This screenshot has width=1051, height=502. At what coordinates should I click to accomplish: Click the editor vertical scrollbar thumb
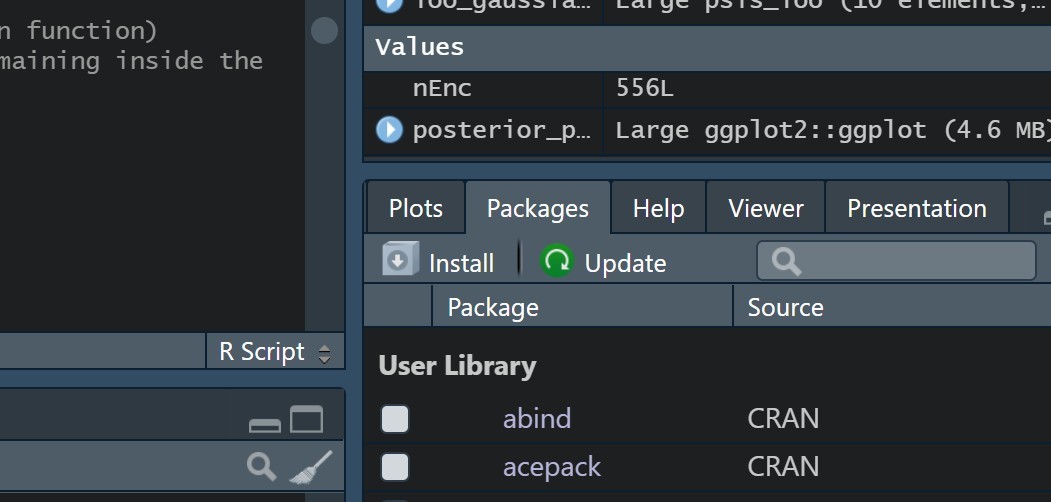coord(324,30)
